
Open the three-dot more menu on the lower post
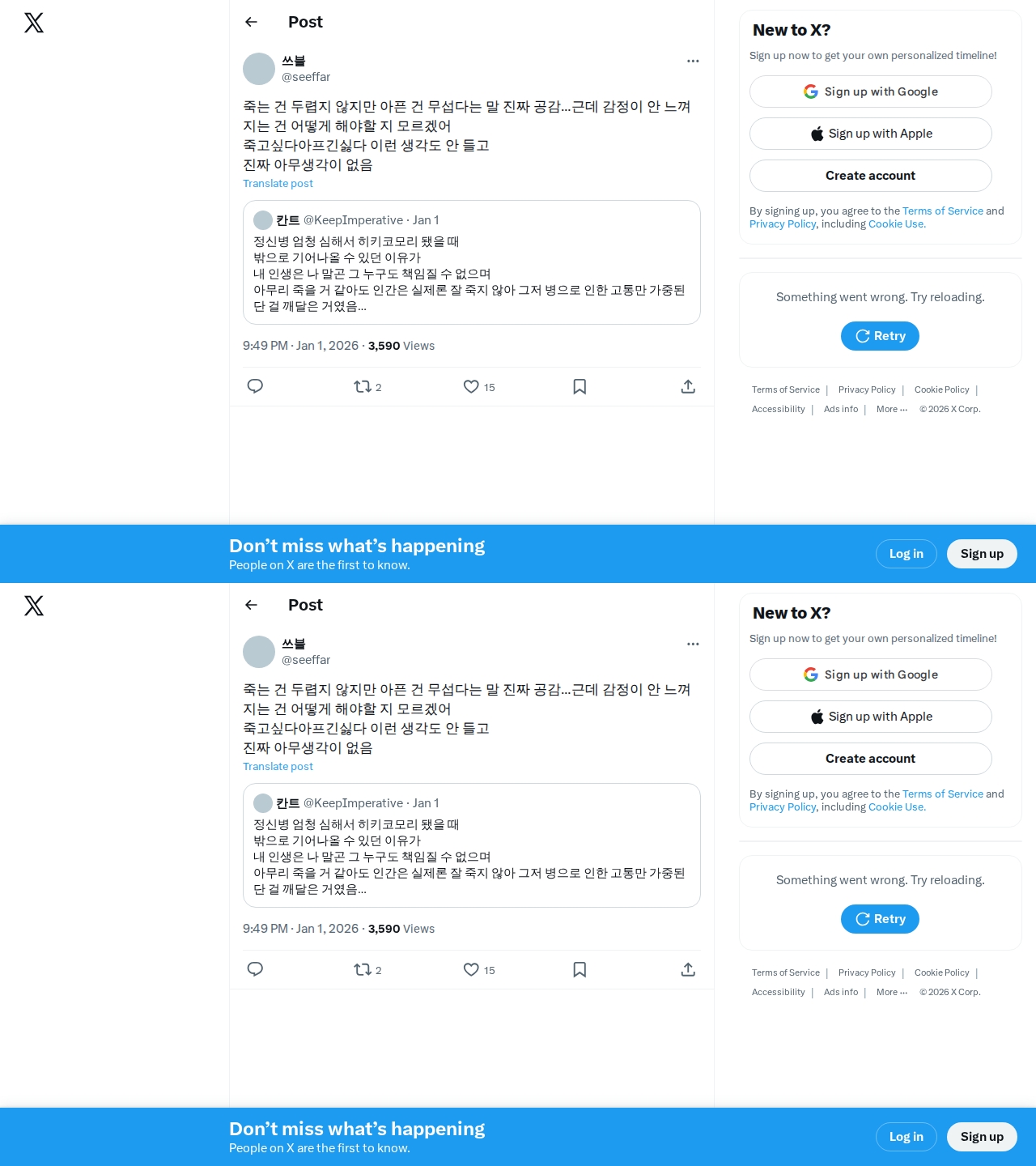(x=693, y=644)
